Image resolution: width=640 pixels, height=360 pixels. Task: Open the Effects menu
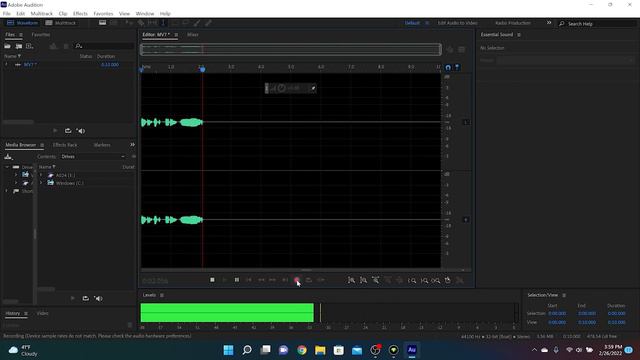click(80, 13)
